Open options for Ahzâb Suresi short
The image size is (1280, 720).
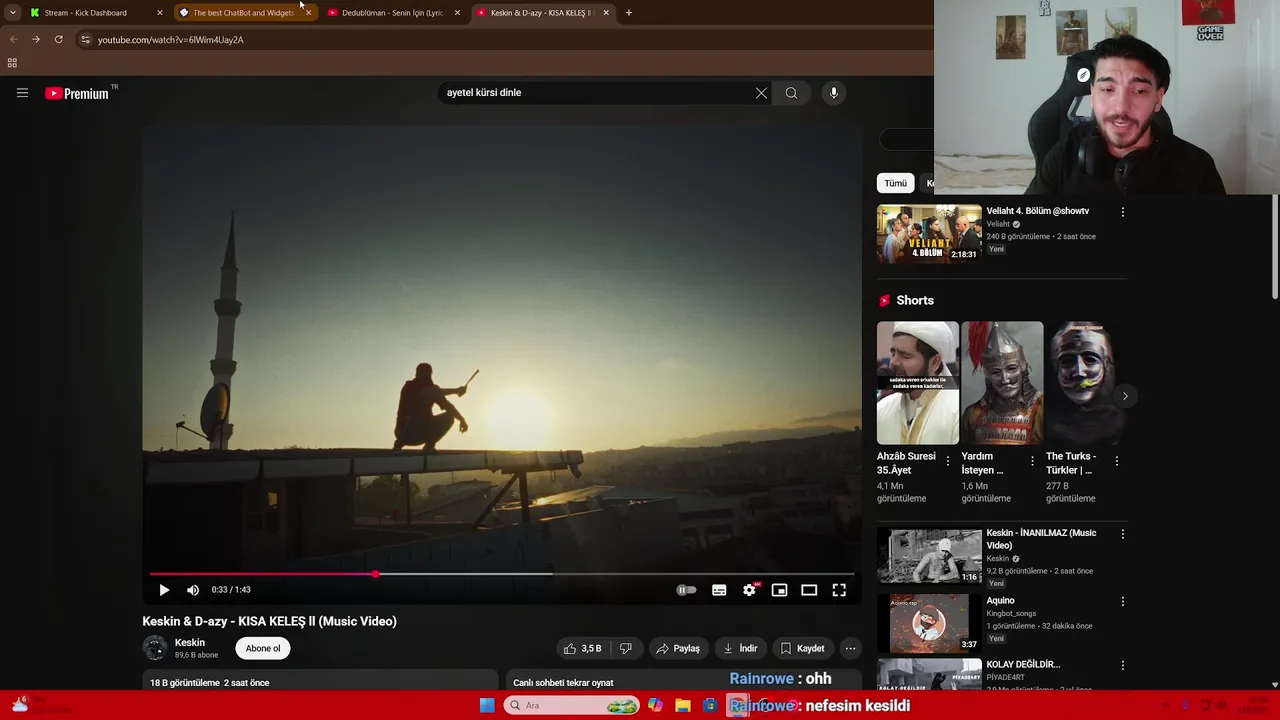pos(948,461)
